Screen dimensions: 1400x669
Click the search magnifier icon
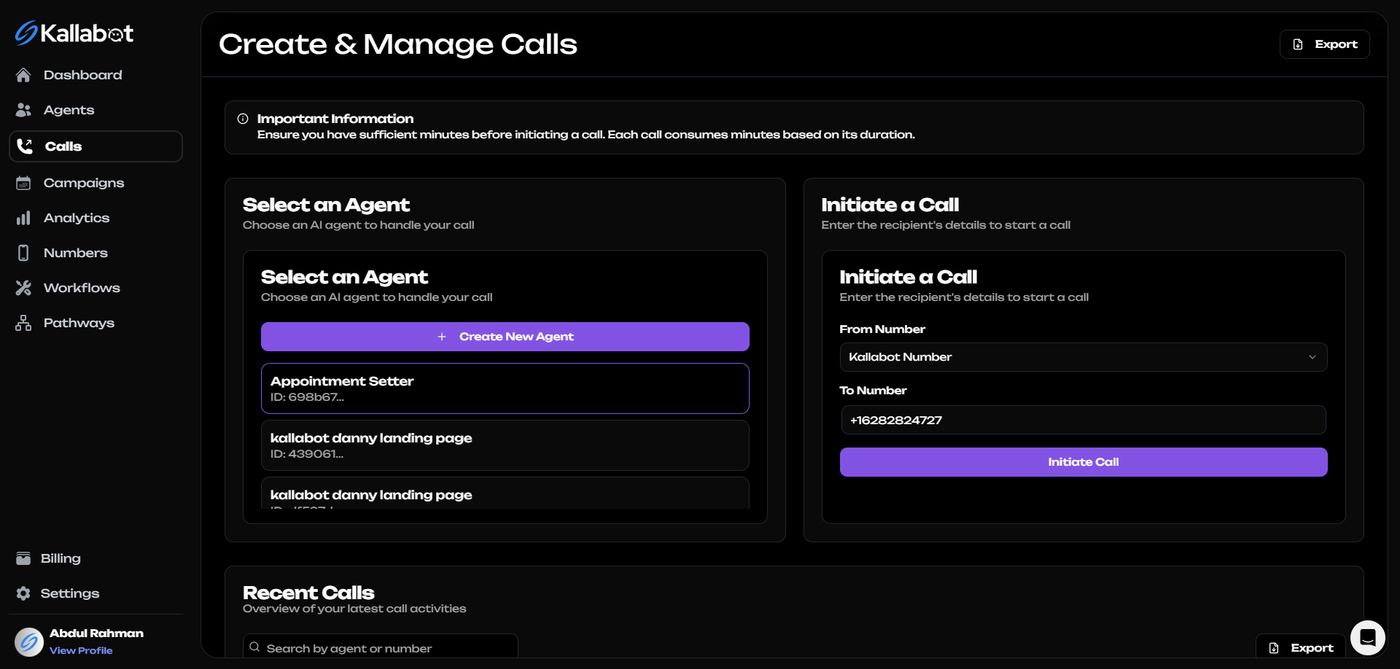(x=255, y=648)
